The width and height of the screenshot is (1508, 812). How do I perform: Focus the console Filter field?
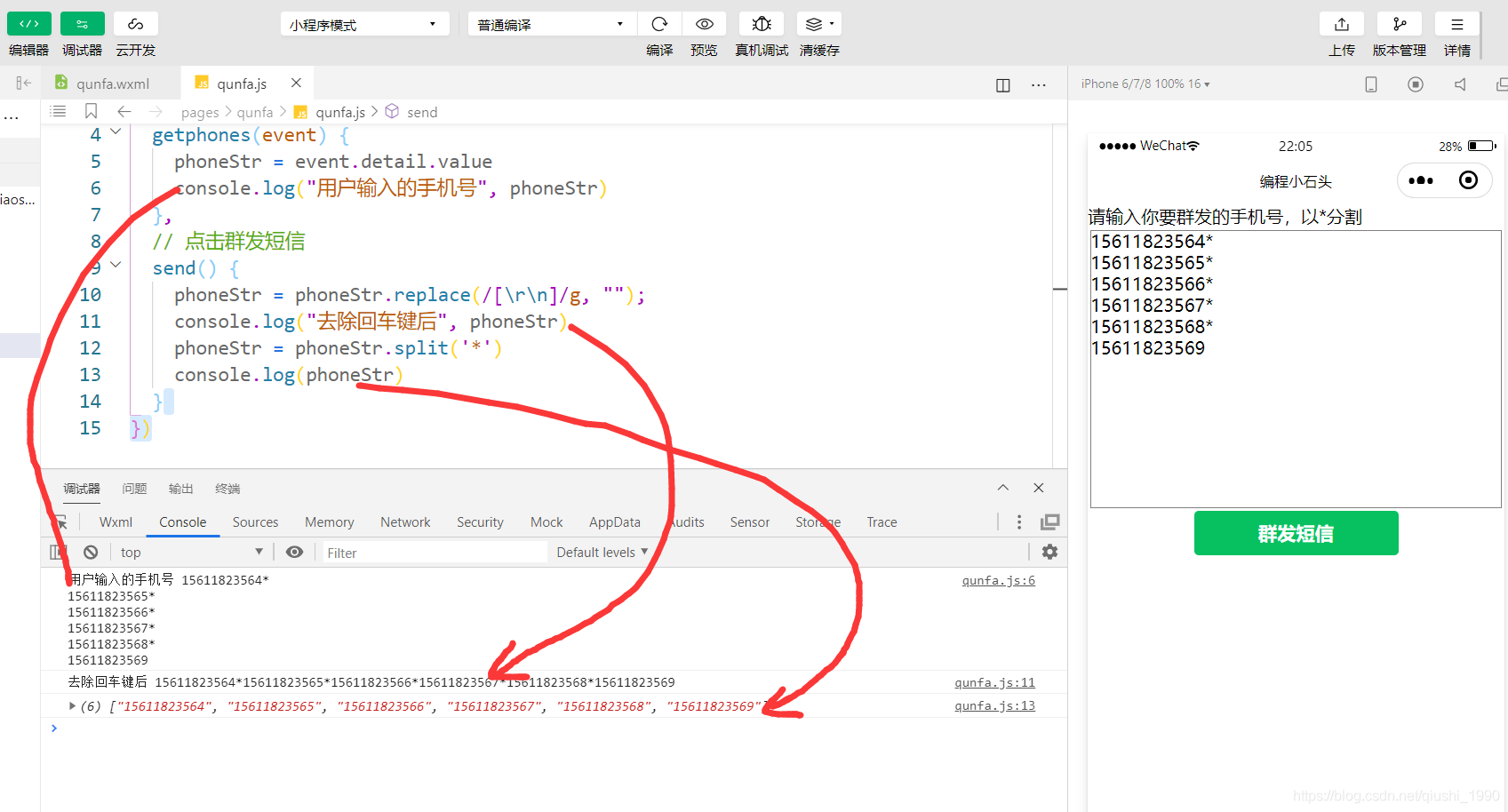click(434, 553)
